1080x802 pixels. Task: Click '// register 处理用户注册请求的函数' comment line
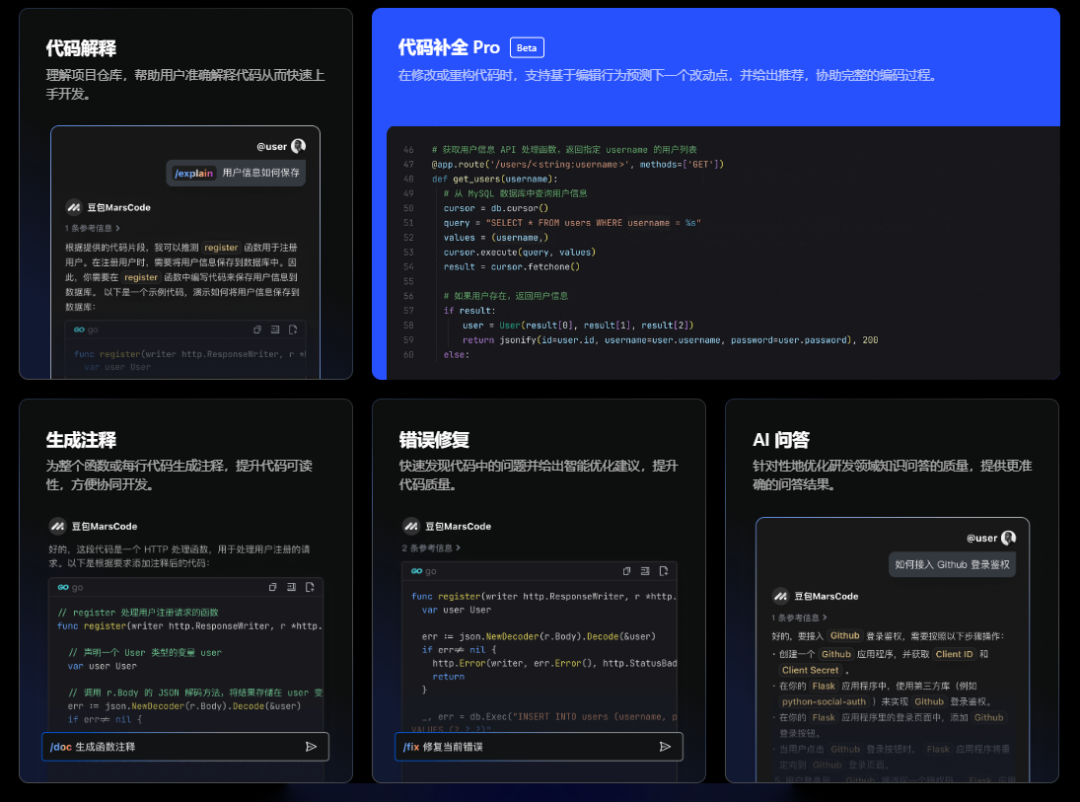pyautogui.click(x=138, y=612)
